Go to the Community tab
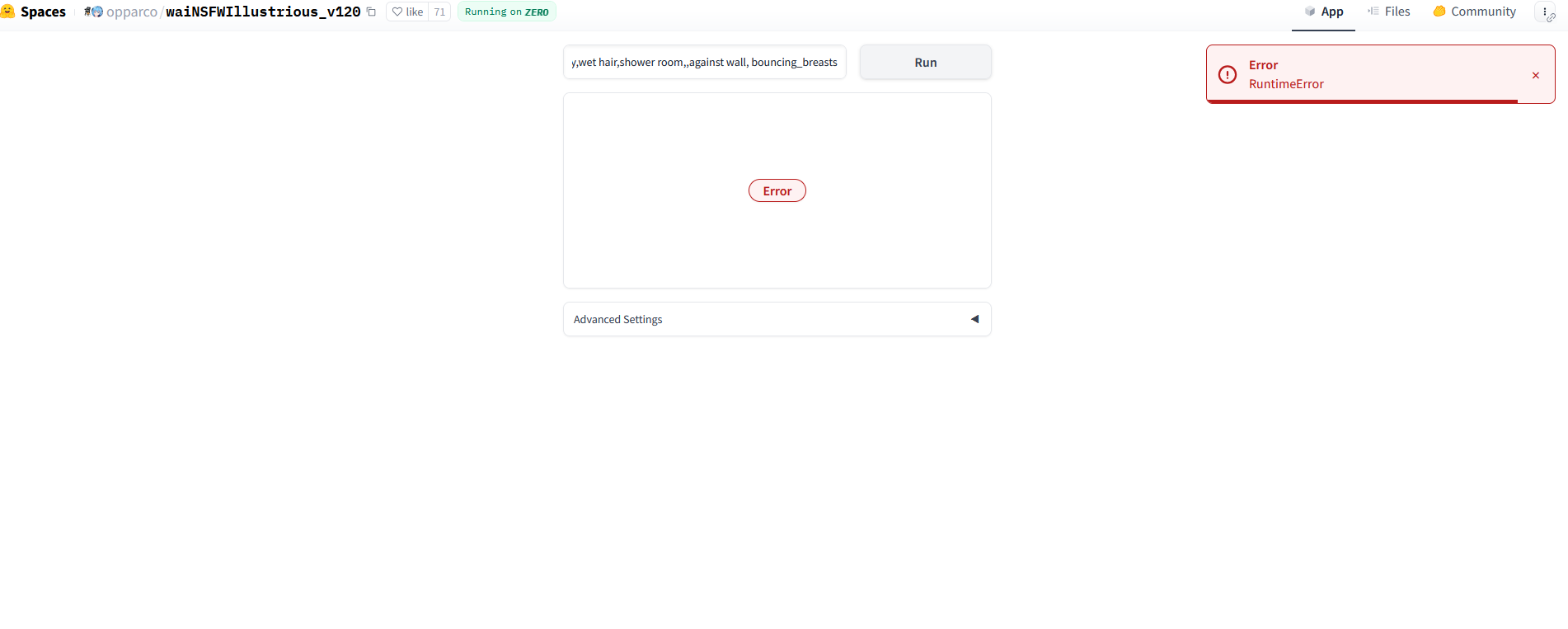The image size is (1568, 629). click(1474, 12)
